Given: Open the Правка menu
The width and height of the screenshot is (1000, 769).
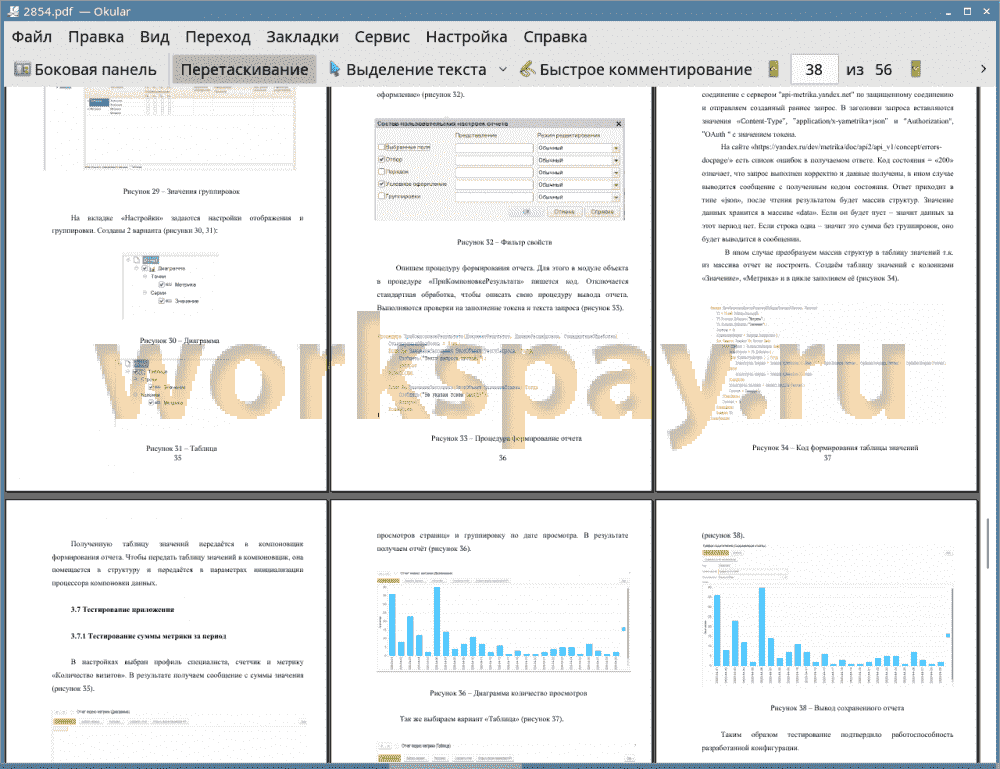Looking at the screenshot, I should pyautogui.click(x=96, y=37).
